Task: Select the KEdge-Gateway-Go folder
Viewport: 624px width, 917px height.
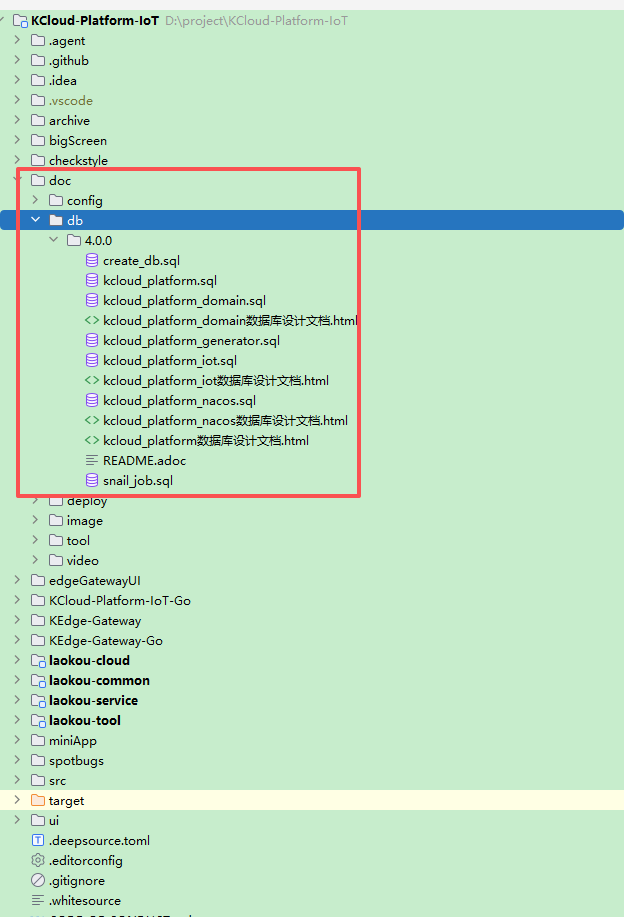Action: [x=105, y=641]
